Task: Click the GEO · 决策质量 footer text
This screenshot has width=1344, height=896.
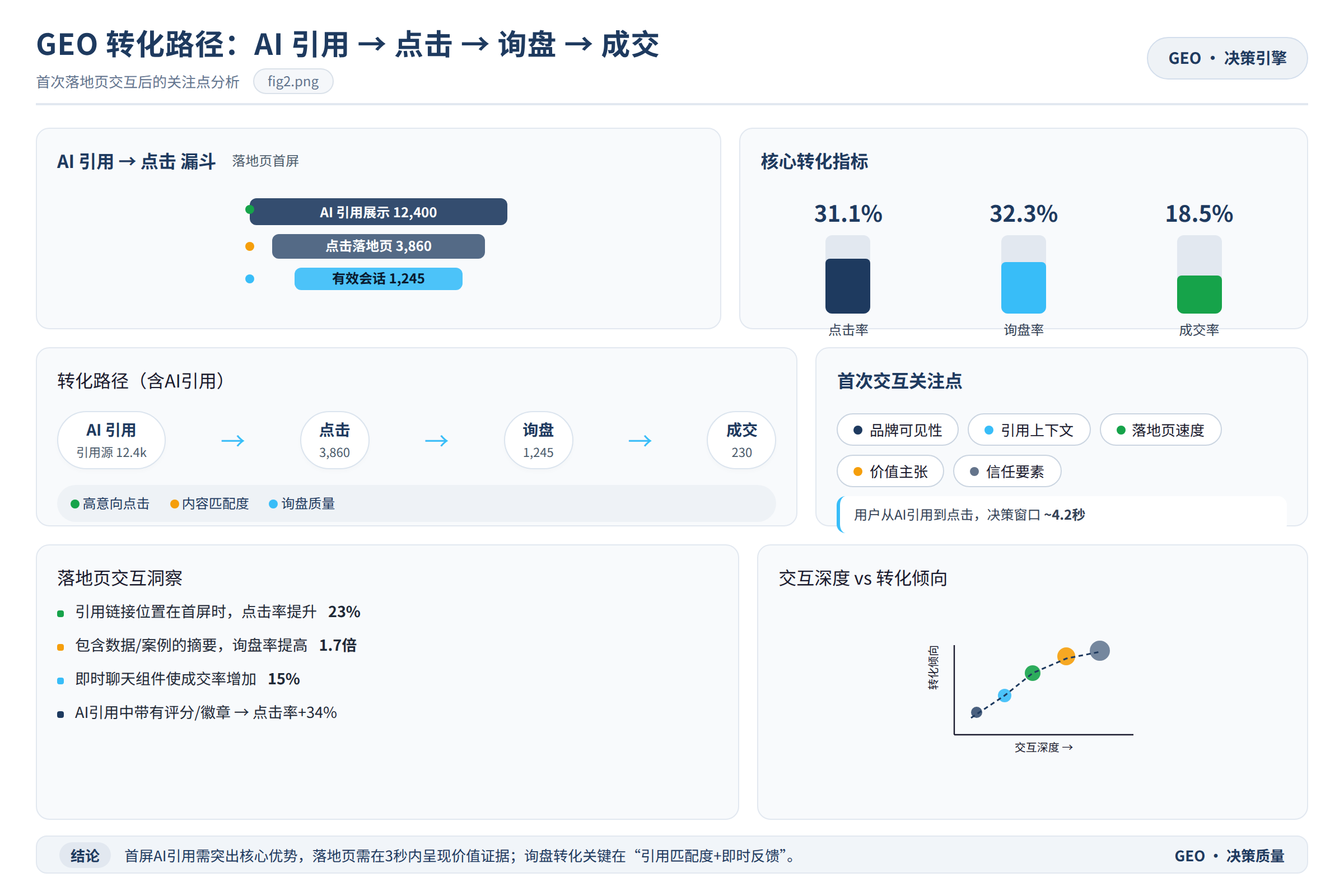Action: point(1230,856)
